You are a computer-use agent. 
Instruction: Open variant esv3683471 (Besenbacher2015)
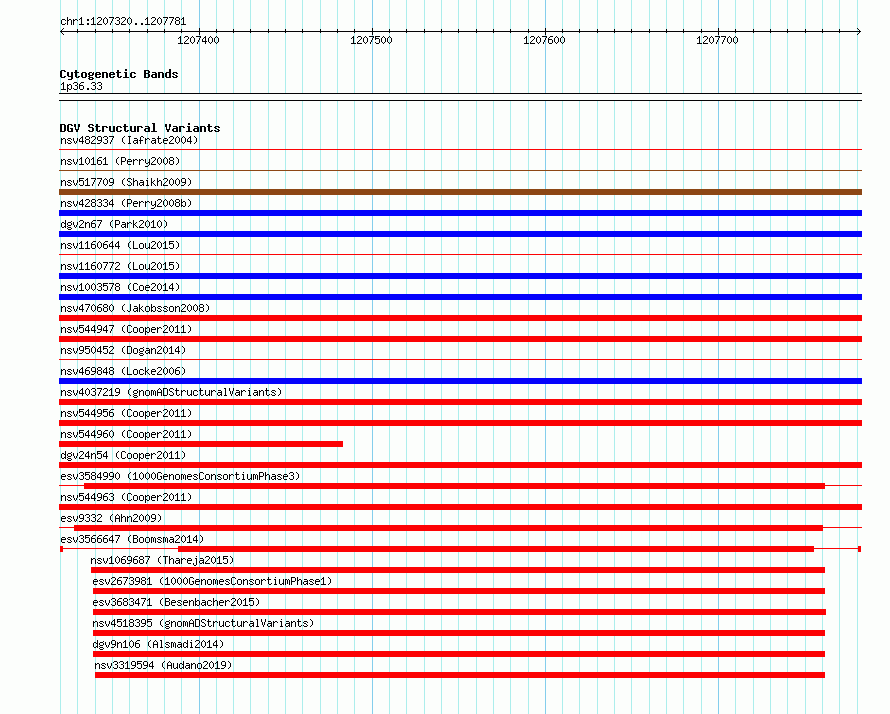click(176, 602)
